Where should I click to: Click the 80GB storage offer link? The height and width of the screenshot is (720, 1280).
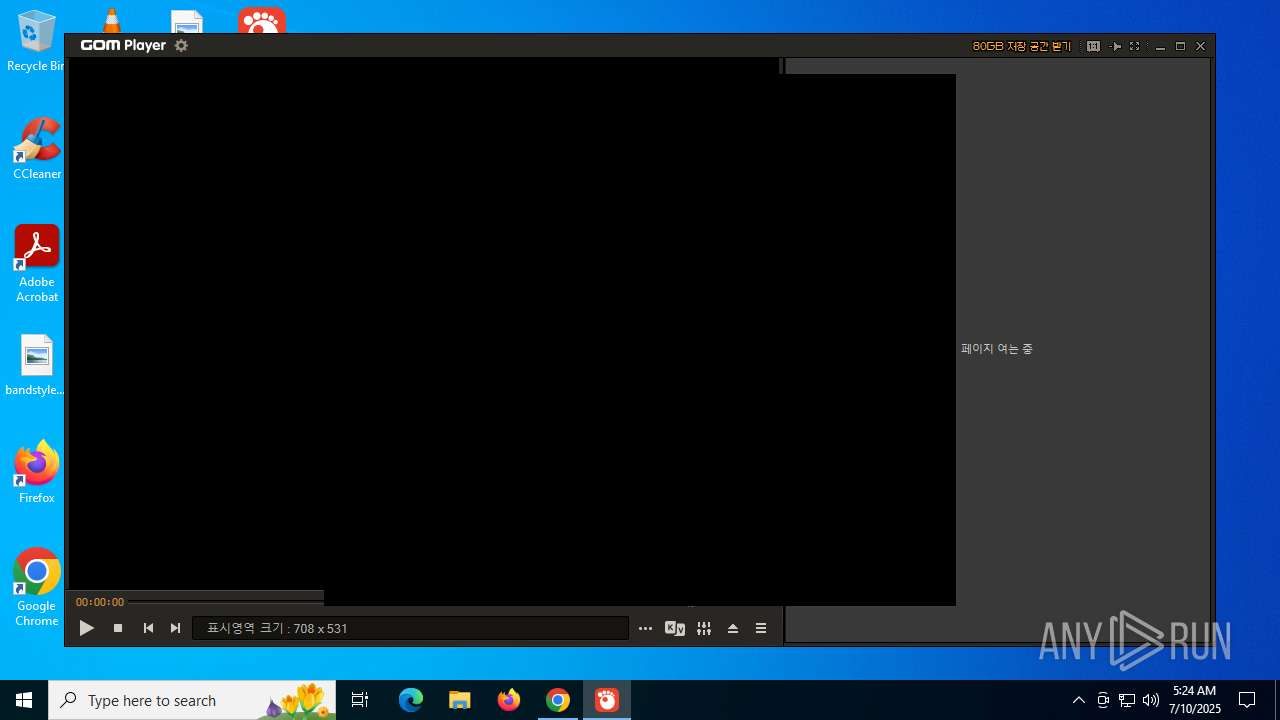pos(1022,46)
